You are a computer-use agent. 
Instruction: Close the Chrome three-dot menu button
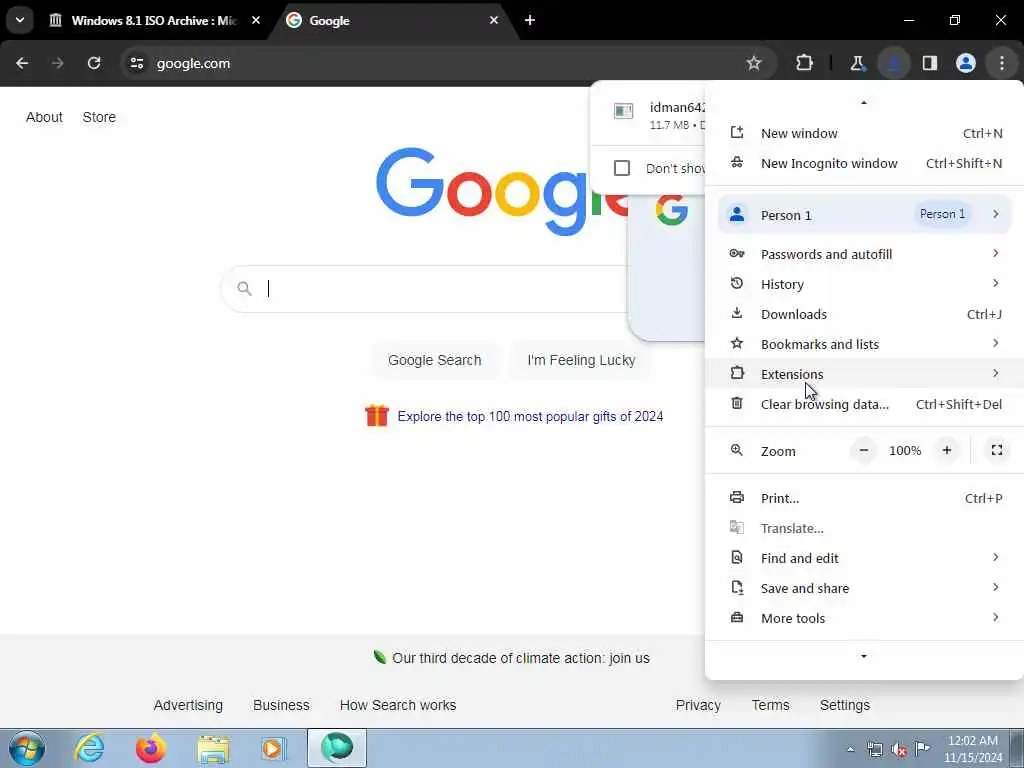point(1001,63)
